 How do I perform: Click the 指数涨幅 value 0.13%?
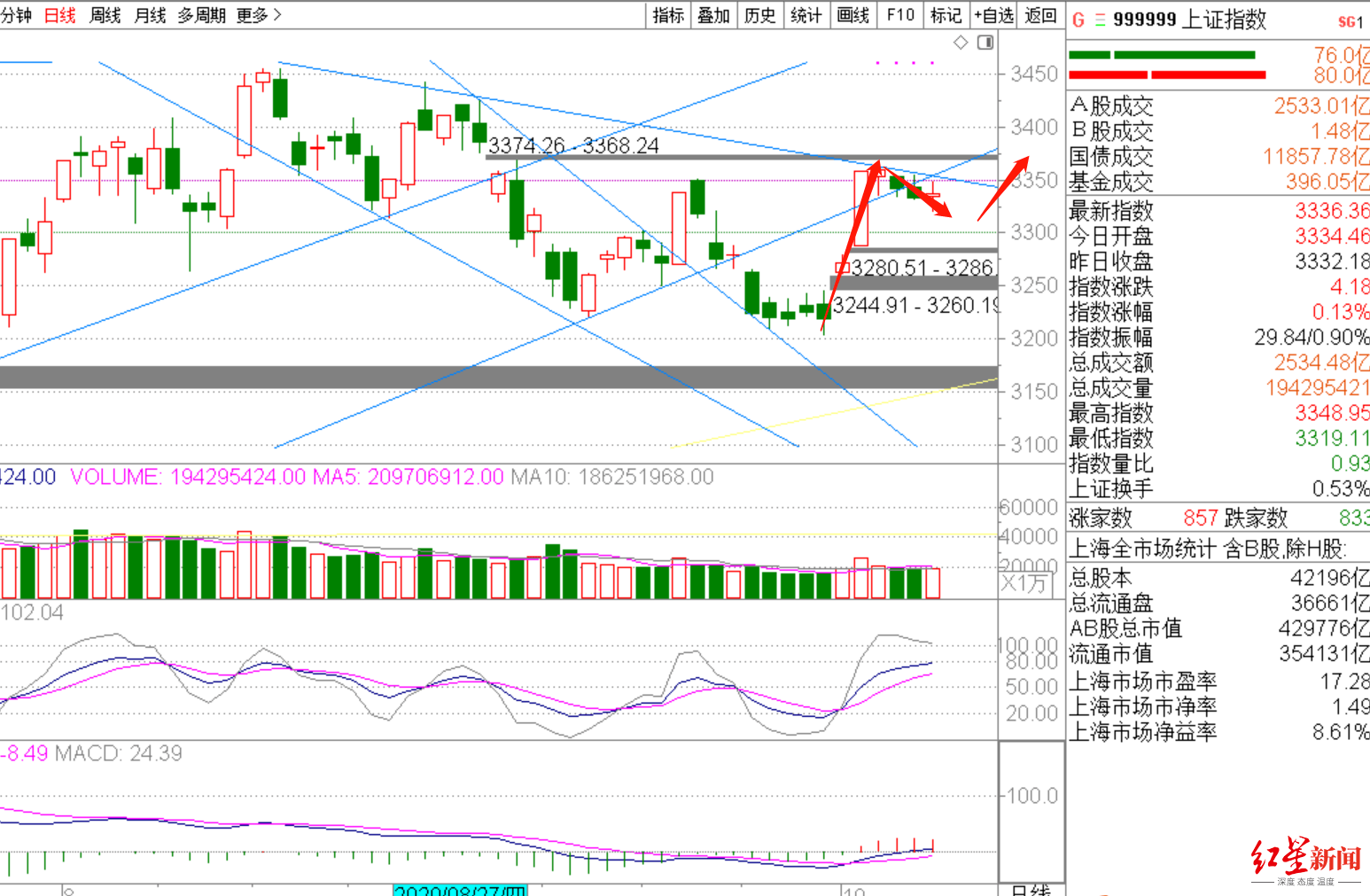coord(1341,312)
